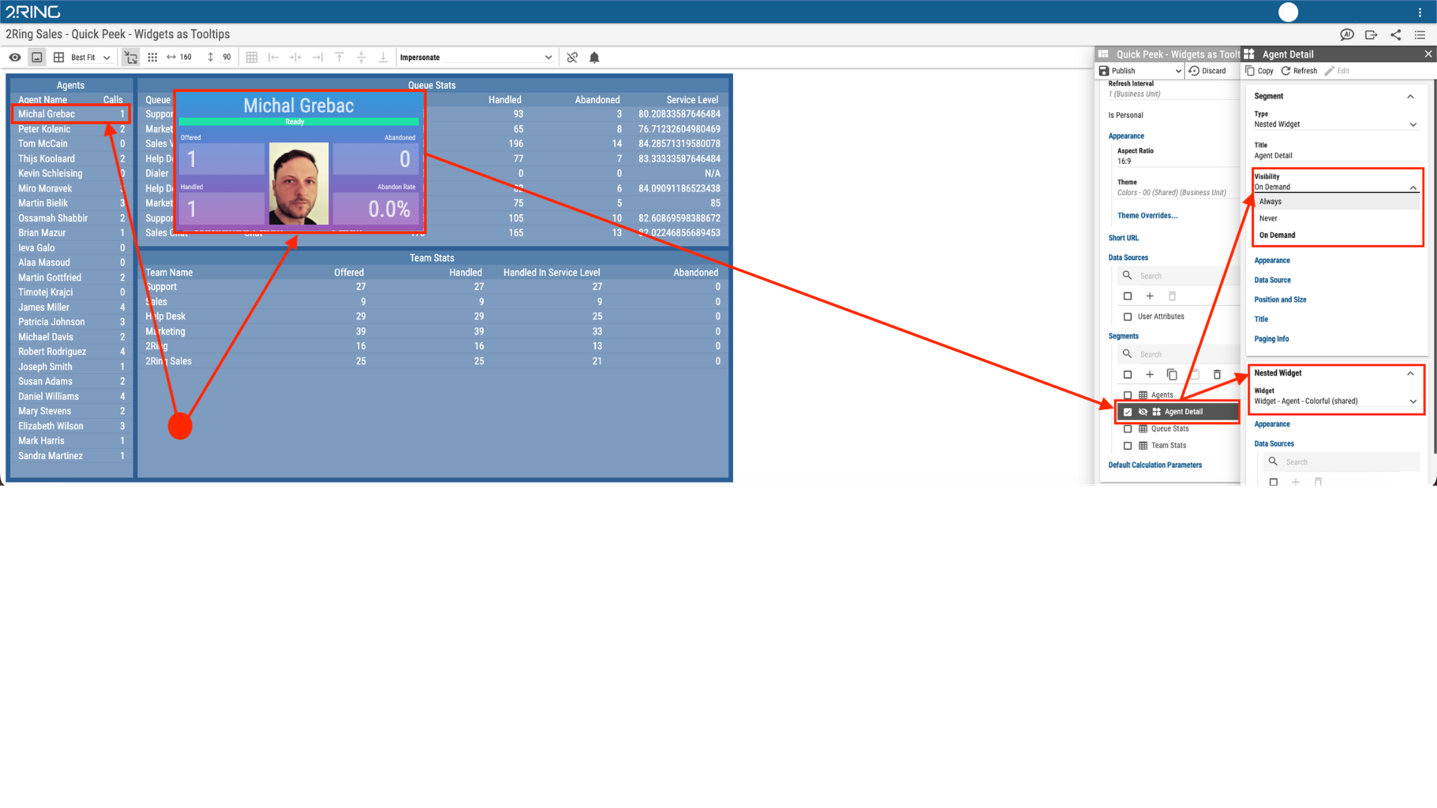Toggle the select-all checkbox under Segments search
Viewport: 1437px width, 808px height.
1127,375
